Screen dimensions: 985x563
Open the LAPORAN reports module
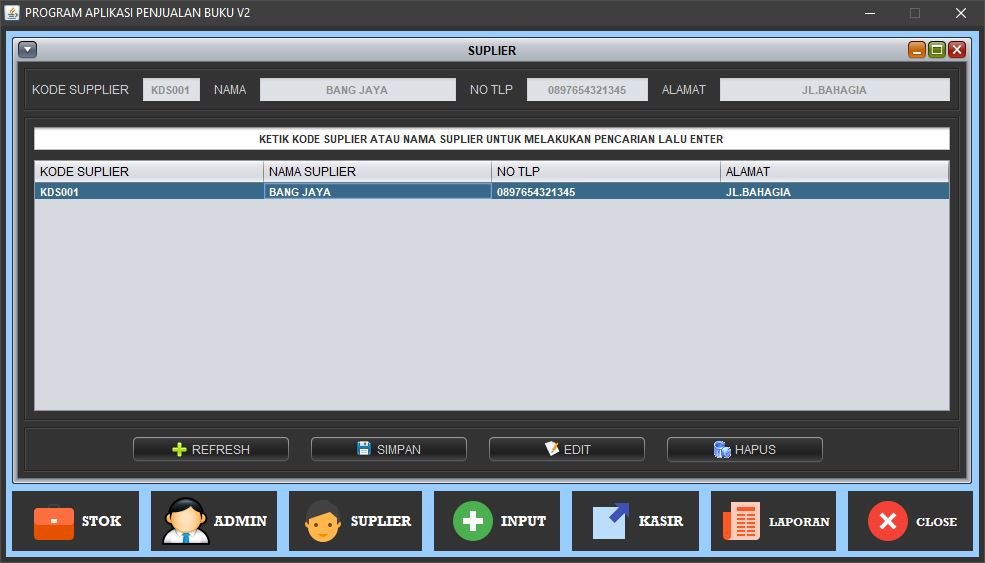pyautogui.click(x=773, y=521)
